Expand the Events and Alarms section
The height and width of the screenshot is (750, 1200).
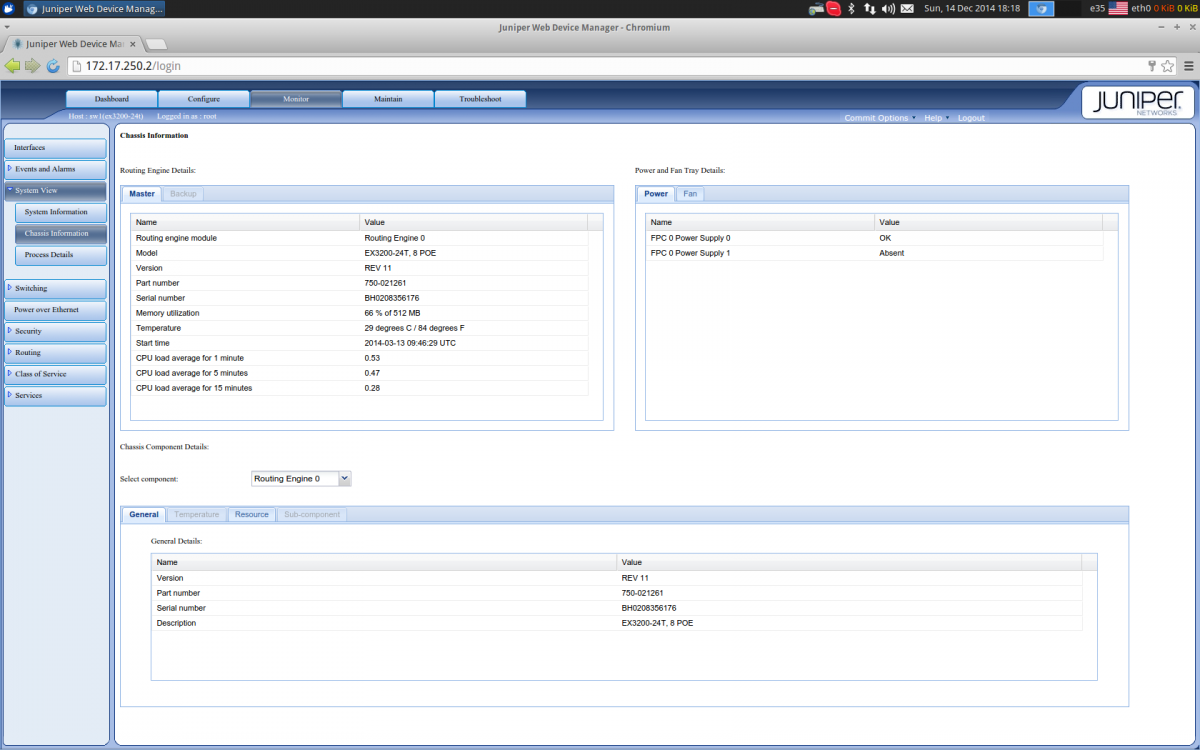55,169
